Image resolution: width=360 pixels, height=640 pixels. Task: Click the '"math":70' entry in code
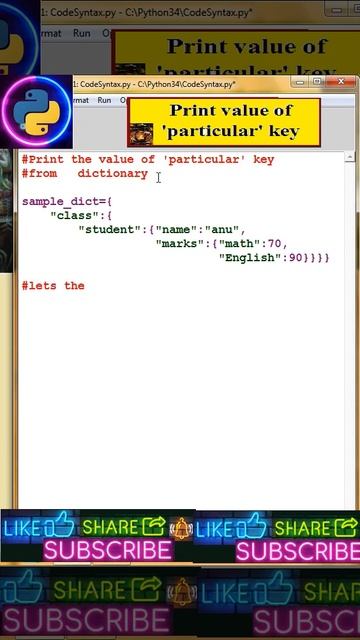tap(250, 244)
